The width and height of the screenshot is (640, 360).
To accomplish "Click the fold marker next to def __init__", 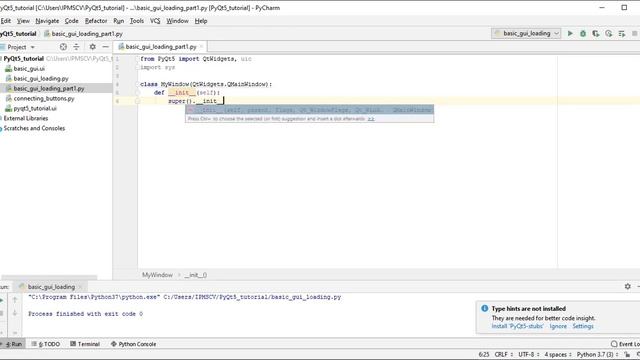I will click(138, 93).
